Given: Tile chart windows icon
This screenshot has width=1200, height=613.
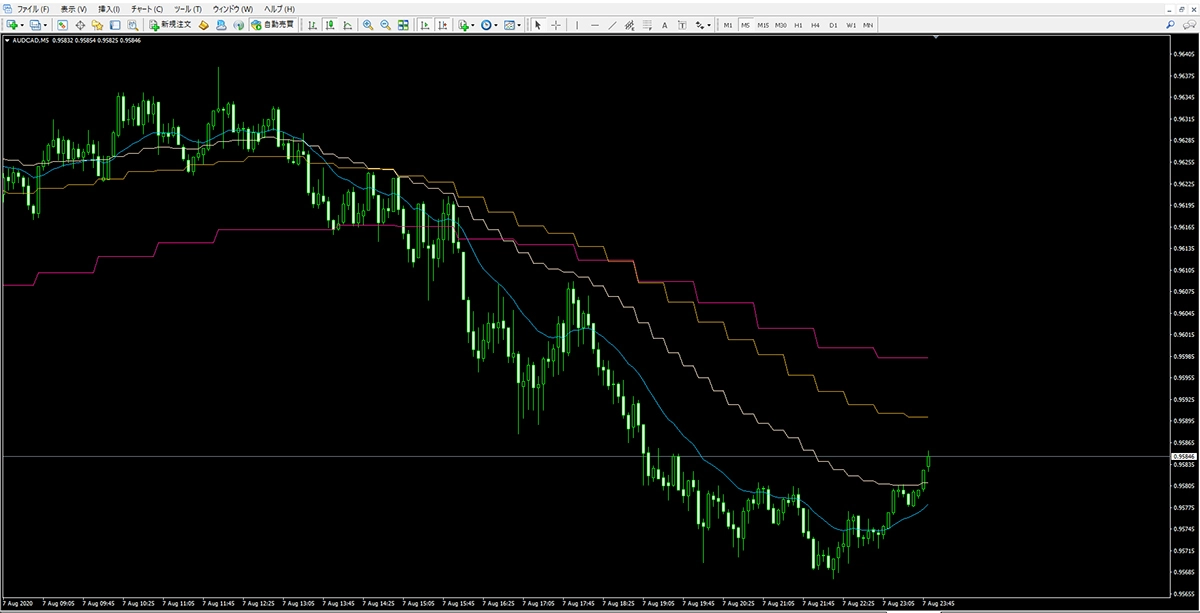Looking at the screenshot, I should pos(403,24).
